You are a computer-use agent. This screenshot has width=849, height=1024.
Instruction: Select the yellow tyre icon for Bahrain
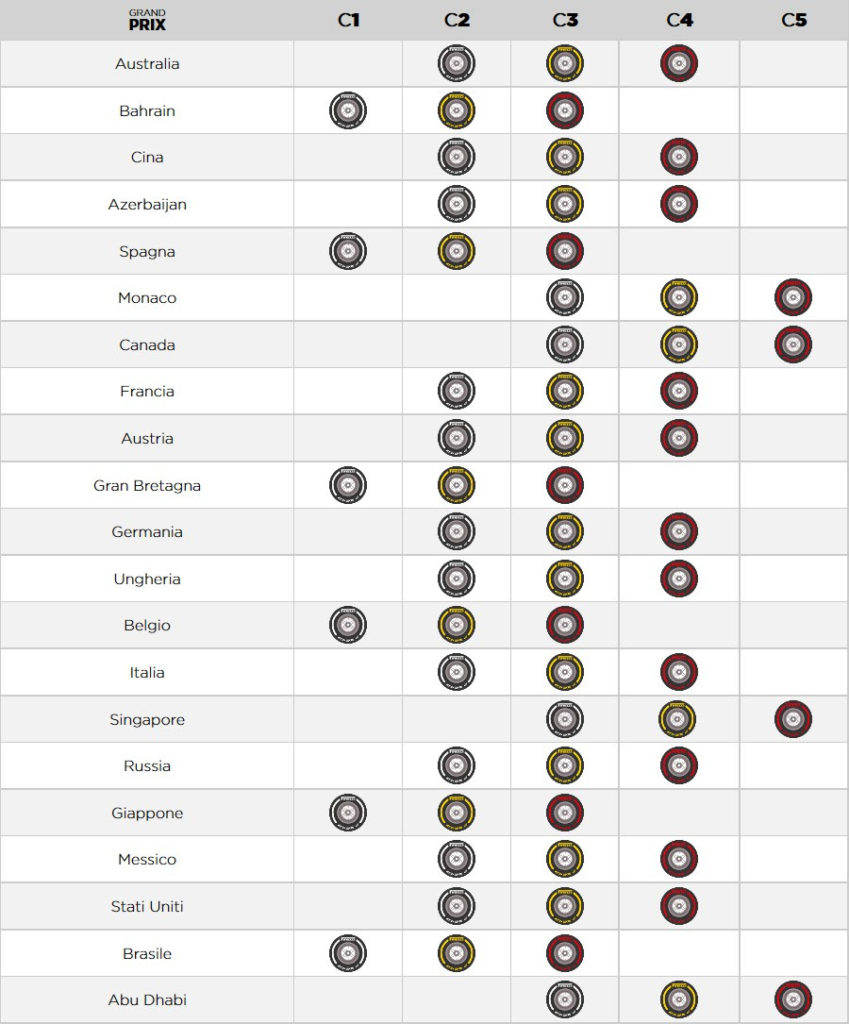coord(456,111)
